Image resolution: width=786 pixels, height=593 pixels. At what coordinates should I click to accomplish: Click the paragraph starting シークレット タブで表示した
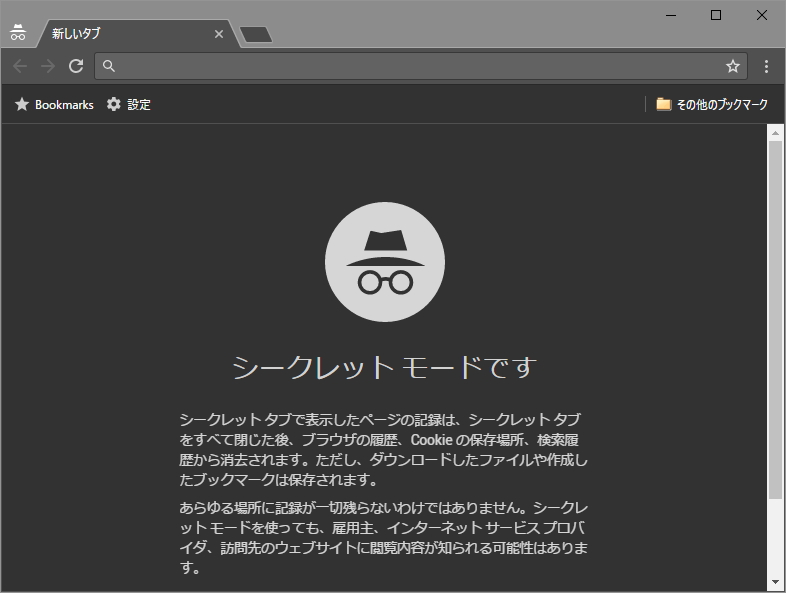[383, 449]
